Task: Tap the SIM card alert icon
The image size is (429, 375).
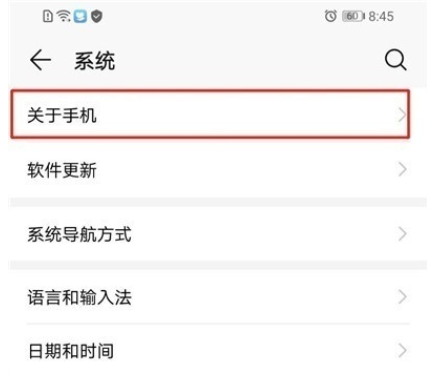Action: (x=48, y=16)
